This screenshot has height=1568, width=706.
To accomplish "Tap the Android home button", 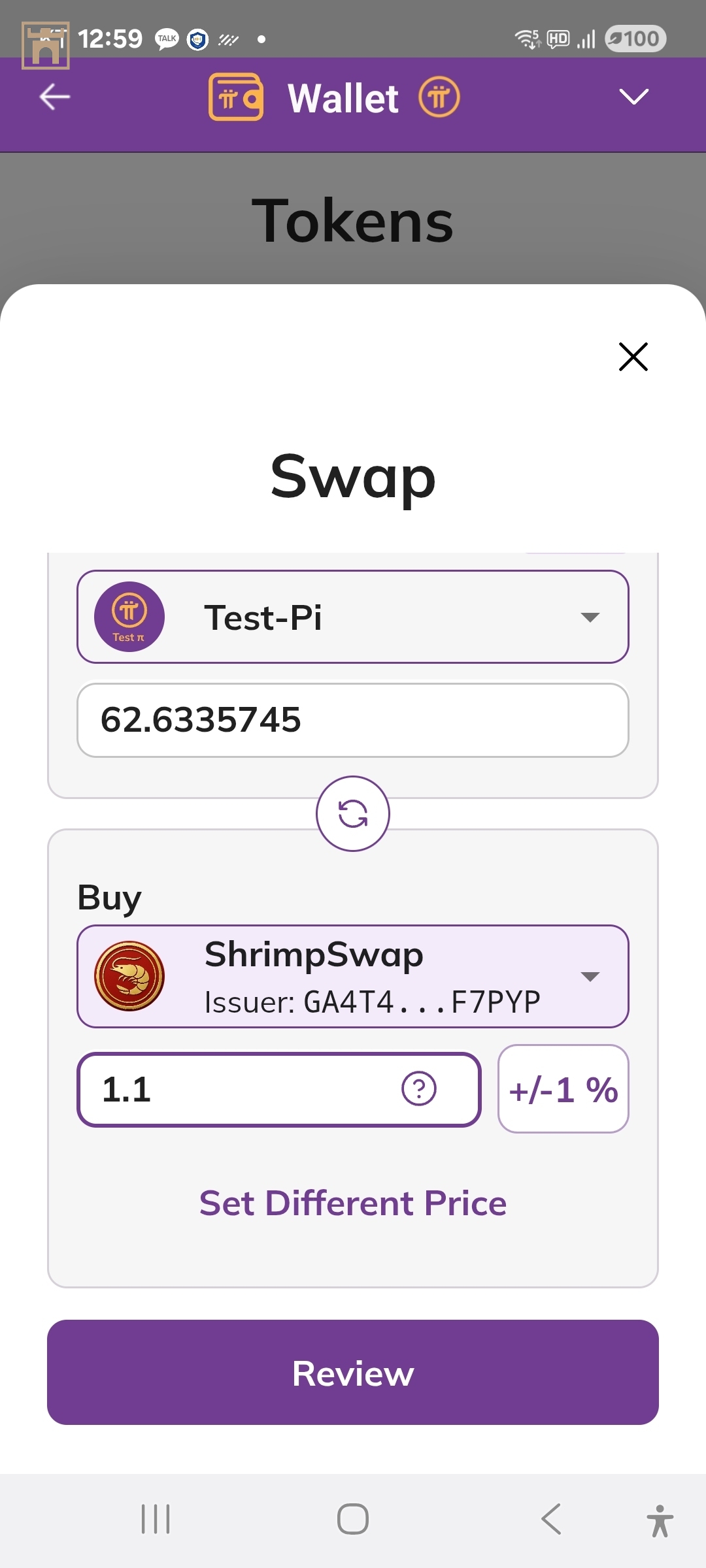I will (353, 1519).
